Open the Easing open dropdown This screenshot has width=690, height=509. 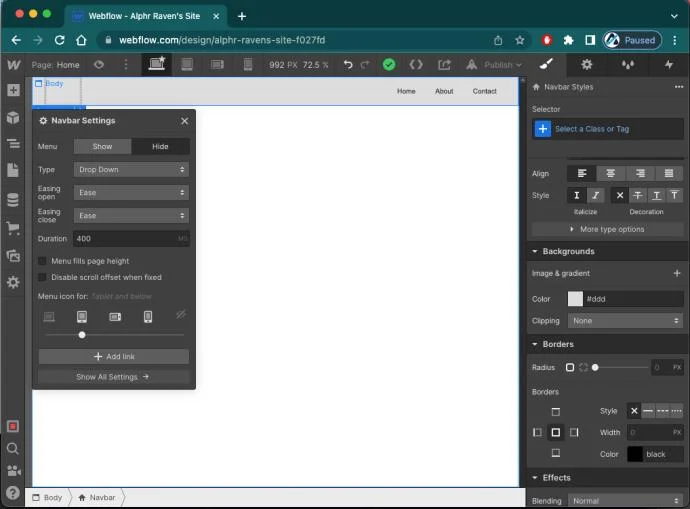click(131, 193)
